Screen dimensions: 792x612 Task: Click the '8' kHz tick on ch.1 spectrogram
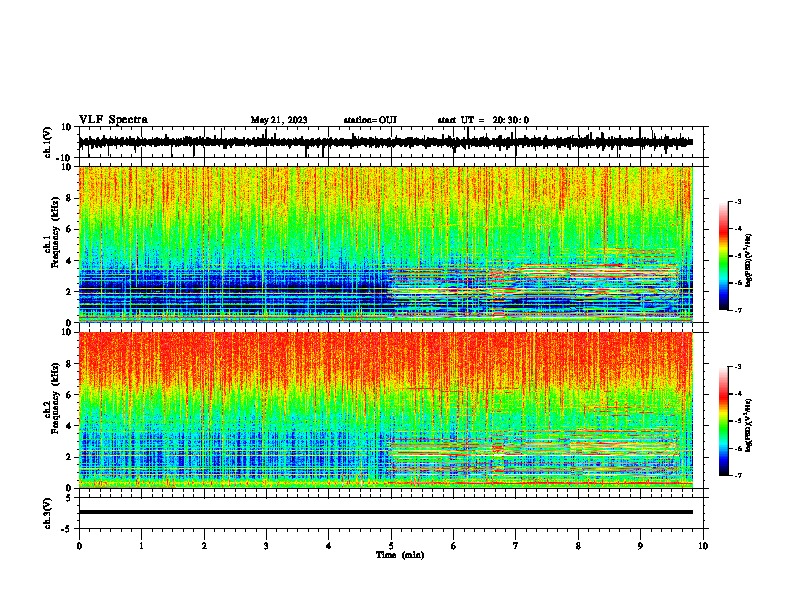(x=69, y=198)
